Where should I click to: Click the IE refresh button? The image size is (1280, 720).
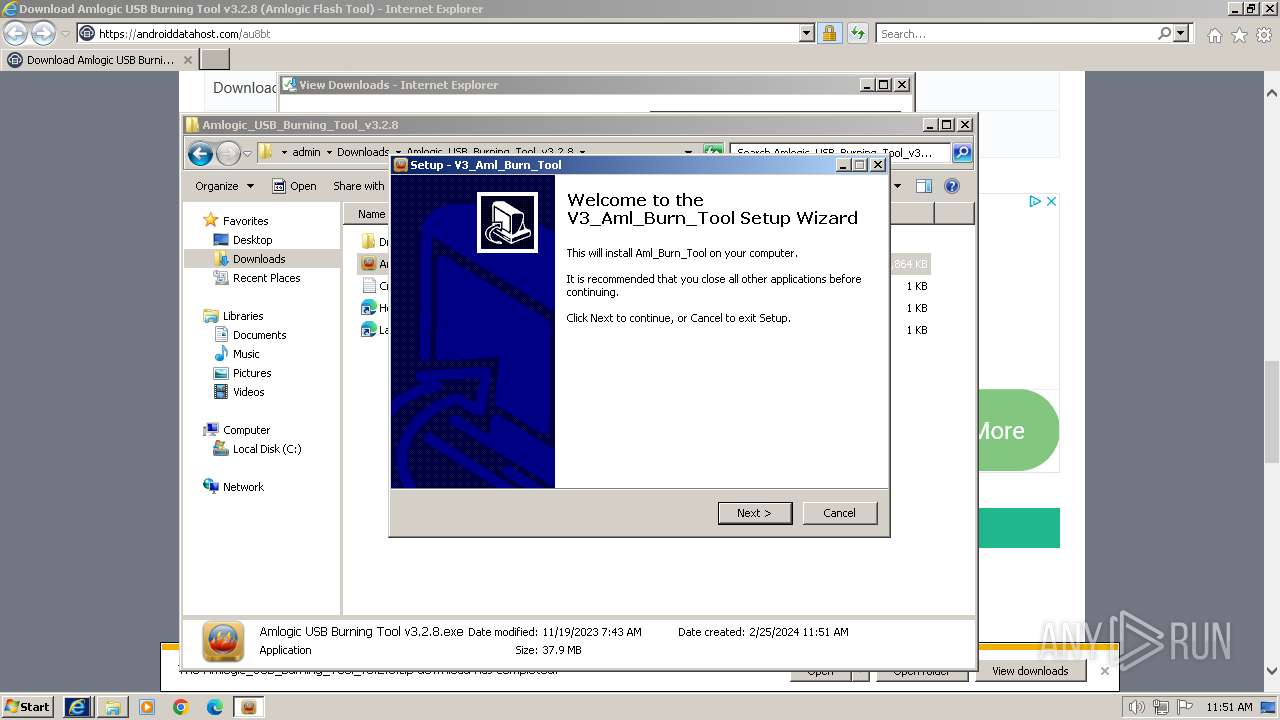(x=857, y=34)
